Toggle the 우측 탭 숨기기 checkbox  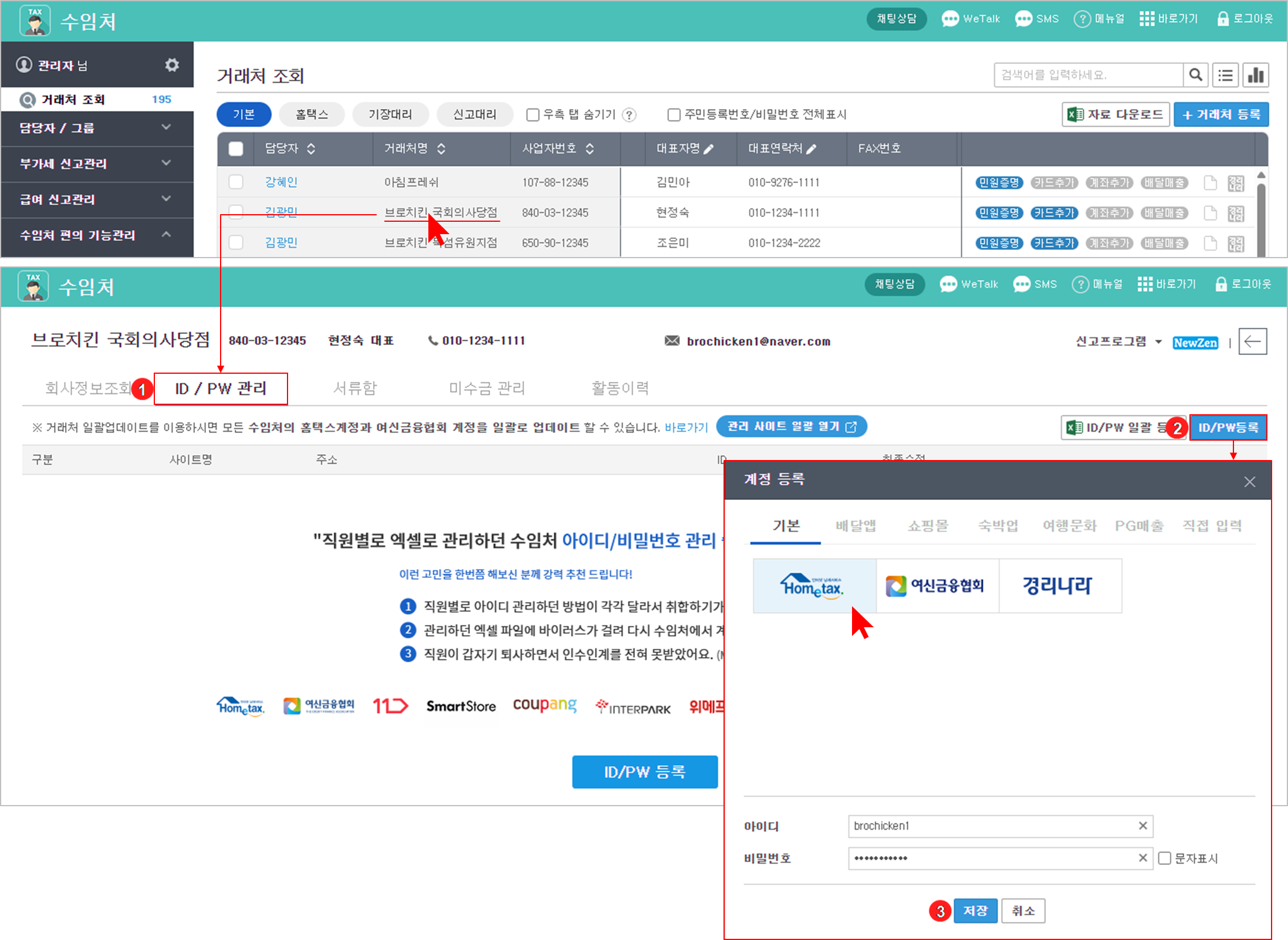(532, 115)
